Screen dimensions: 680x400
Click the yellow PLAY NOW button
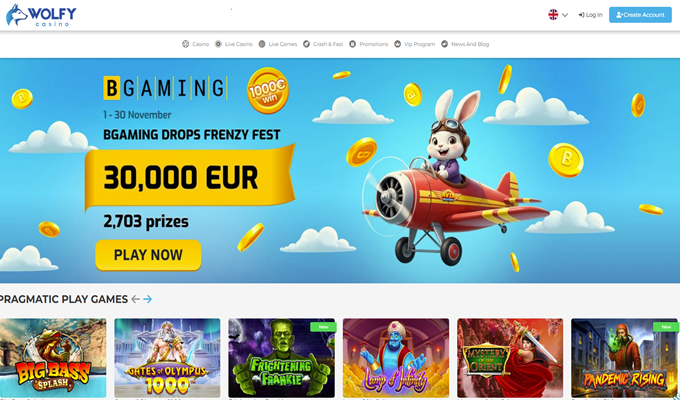point(148,255)
